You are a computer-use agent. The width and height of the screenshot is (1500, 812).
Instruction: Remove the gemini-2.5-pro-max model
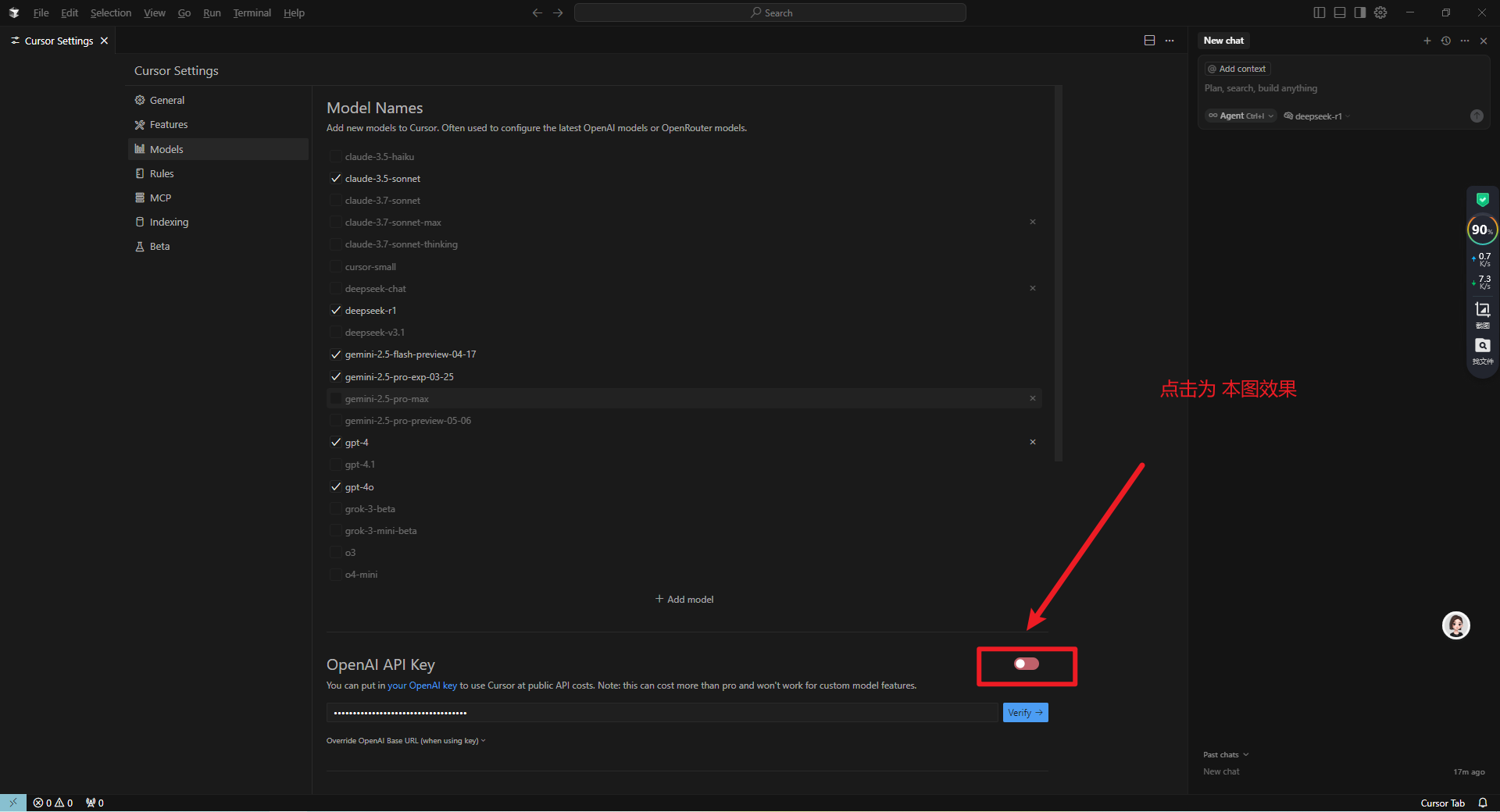(x=1033, y=398)
